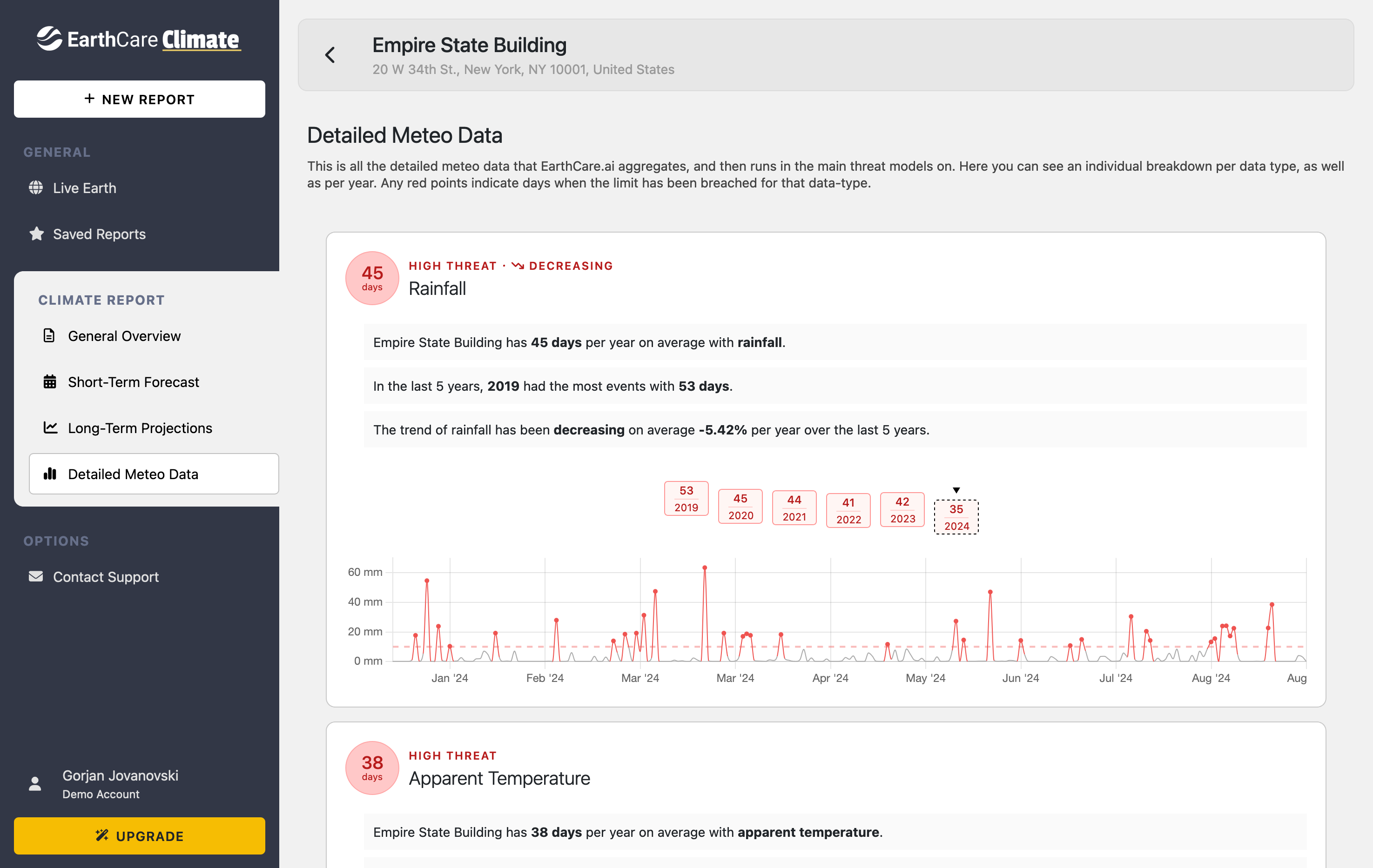Select the Detailed Meteo Data section

(154, 474)
